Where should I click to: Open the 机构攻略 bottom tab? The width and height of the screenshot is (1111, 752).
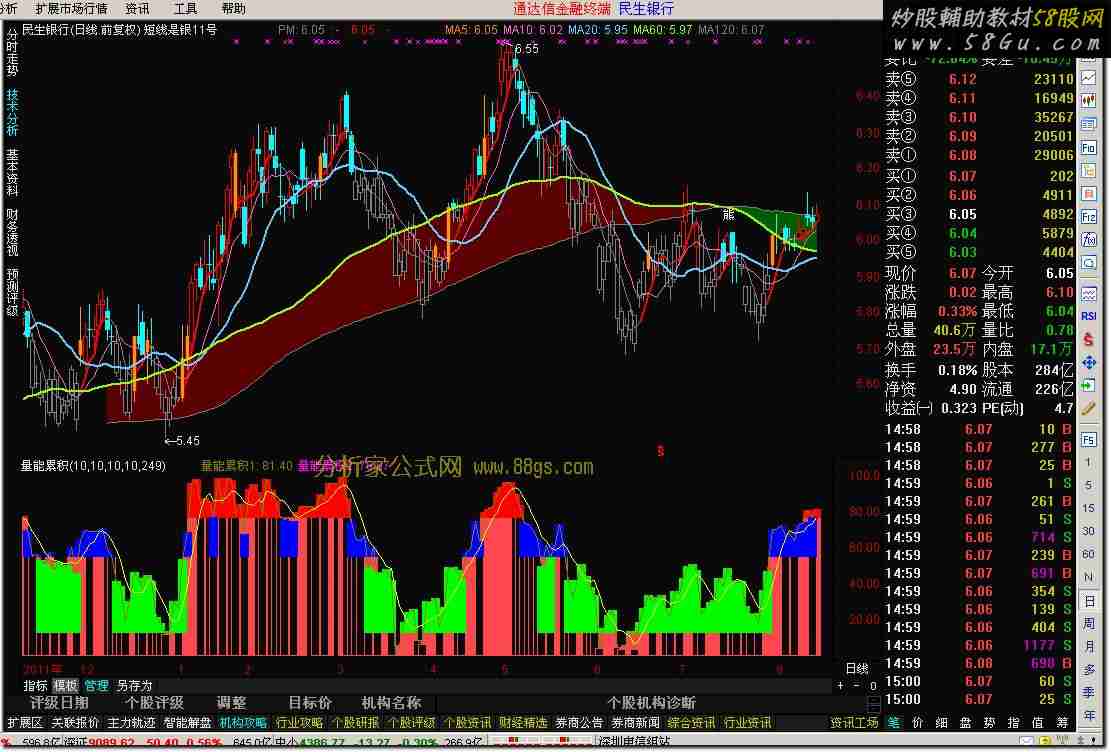coord(243,723)
